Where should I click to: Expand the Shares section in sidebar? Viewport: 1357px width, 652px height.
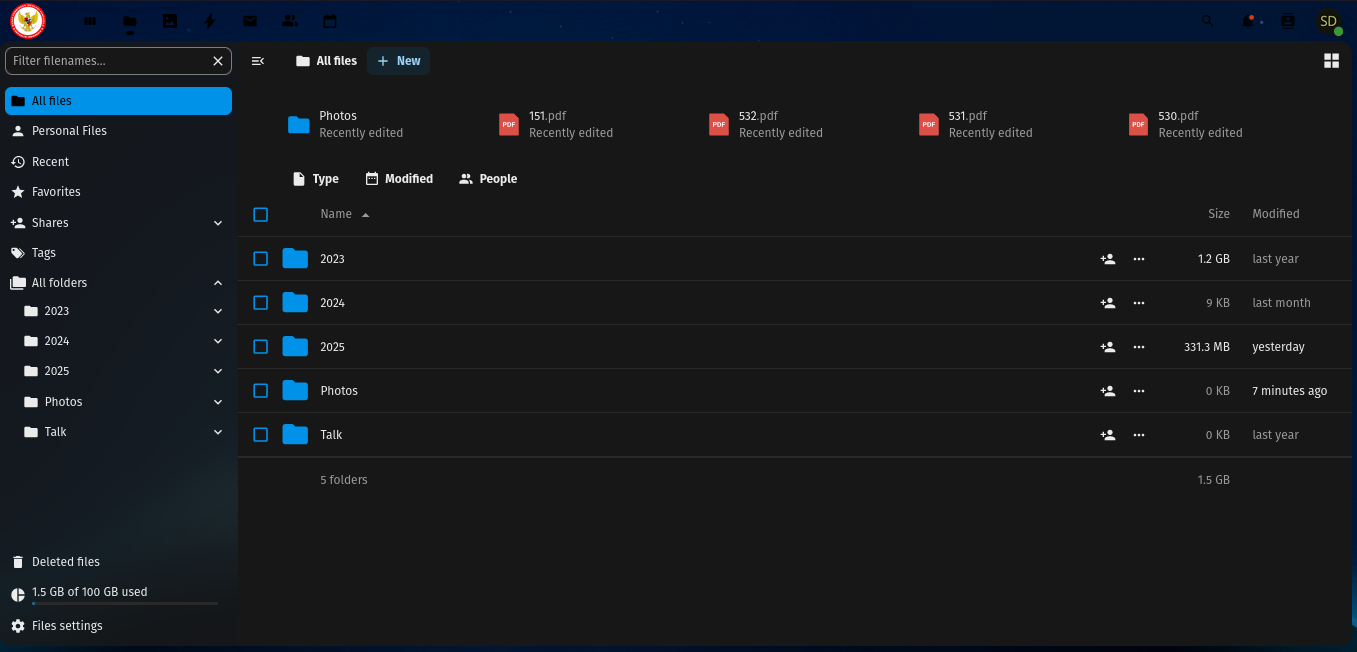tap(218, 223)
